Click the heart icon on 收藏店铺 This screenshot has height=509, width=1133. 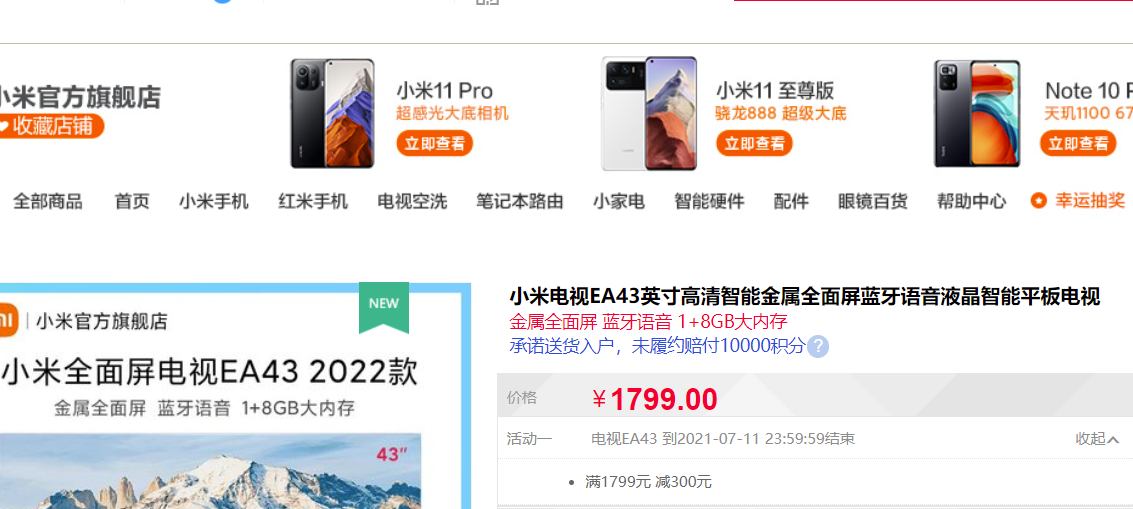(x=4, y=127)
